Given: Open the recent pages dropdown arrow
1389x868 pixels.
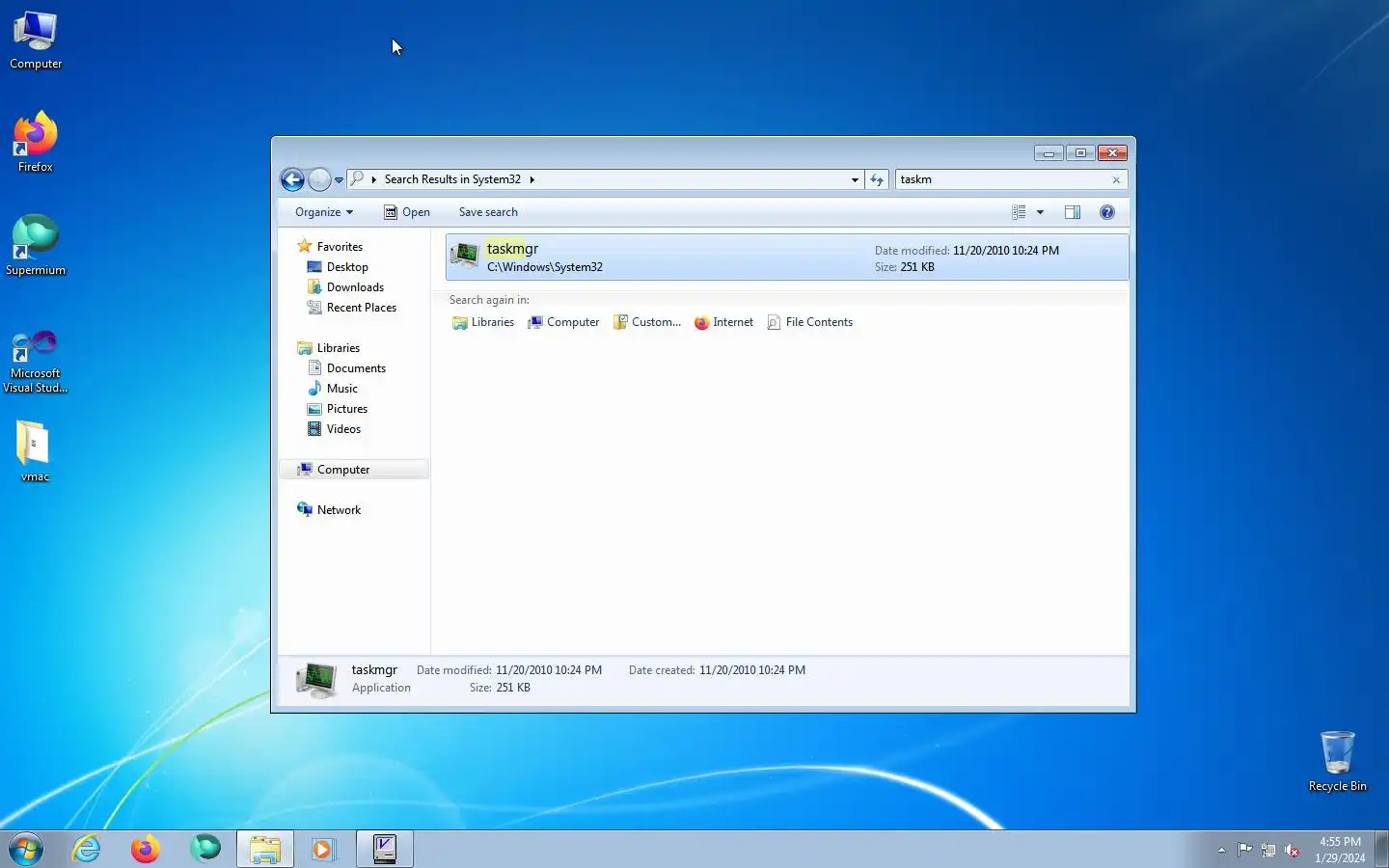Looking at the screenshot, I should tap(339, 180).
